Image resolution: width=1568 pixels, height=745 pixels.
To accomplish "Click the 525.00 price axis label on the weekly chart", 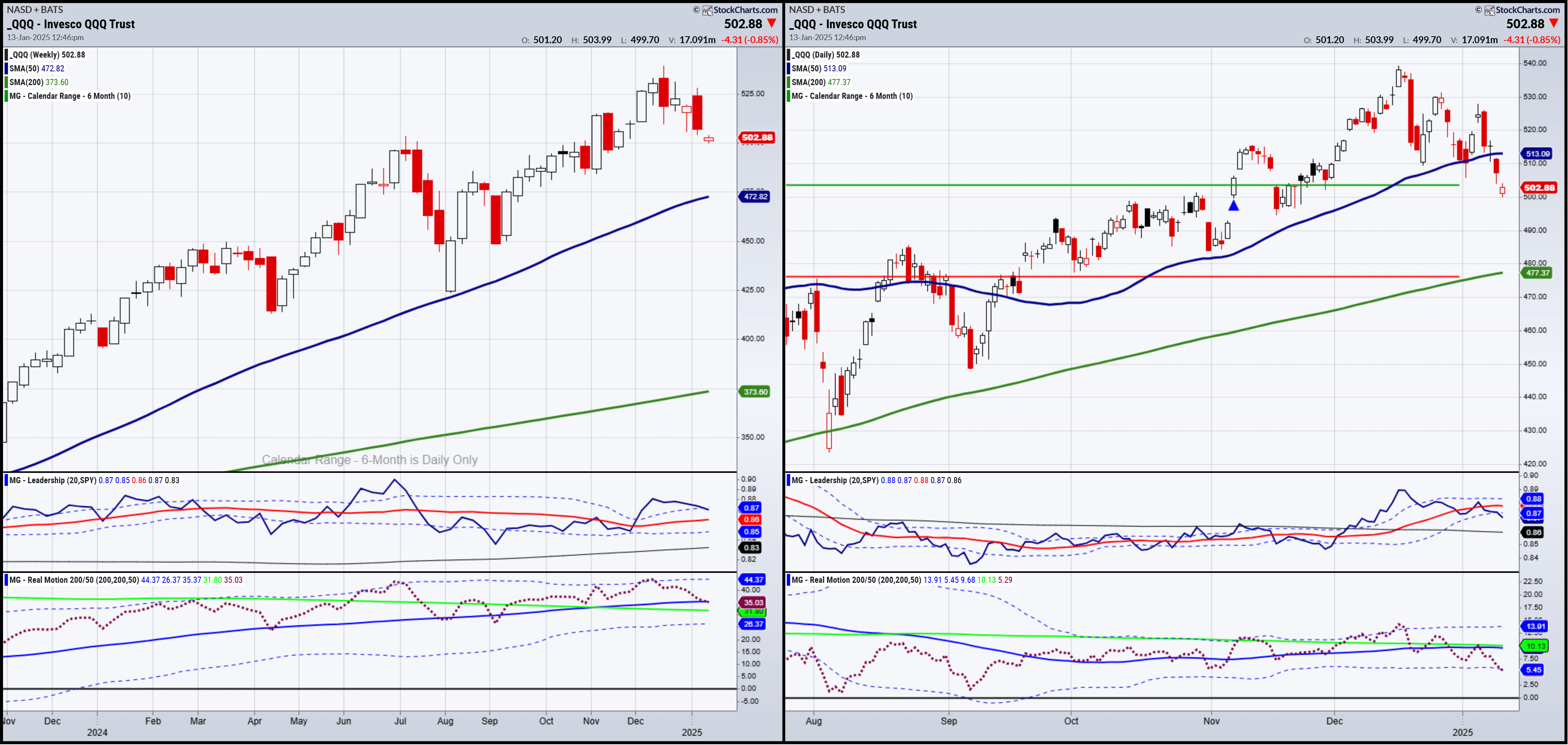I will 753,94.
